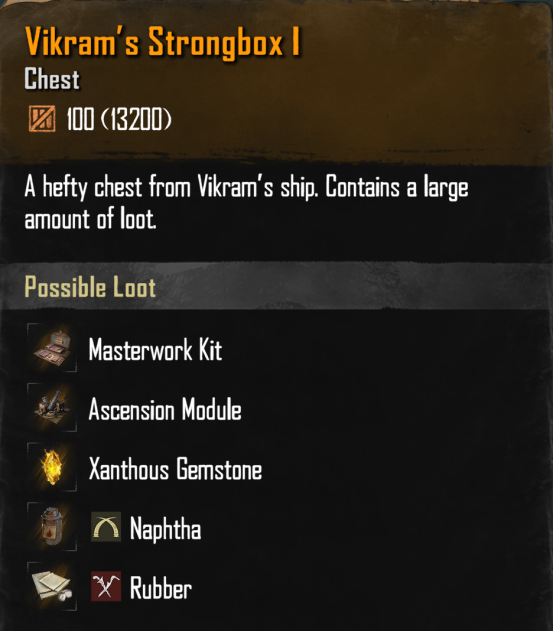Click the Naphtha canister item icon

[x=52, y=526]
